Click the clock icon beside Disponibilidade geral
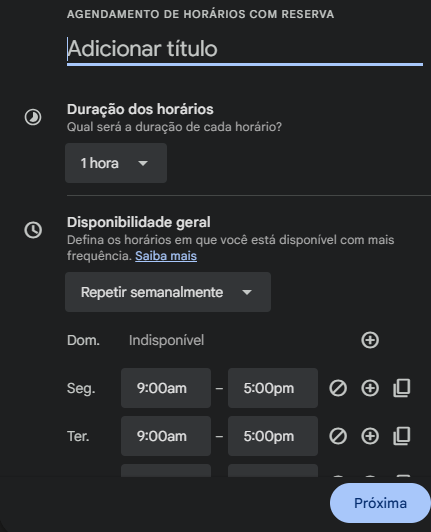 click(x=33, y=230)
